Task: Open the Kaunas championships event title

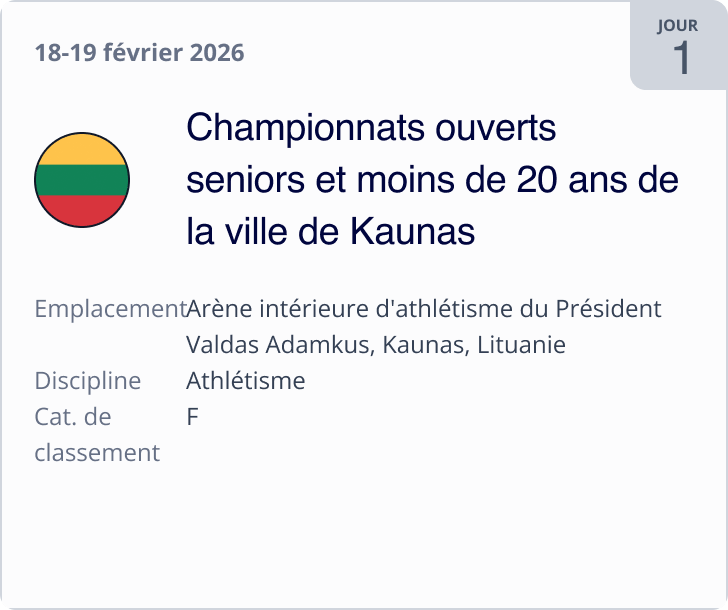Action: click(432, 180)
